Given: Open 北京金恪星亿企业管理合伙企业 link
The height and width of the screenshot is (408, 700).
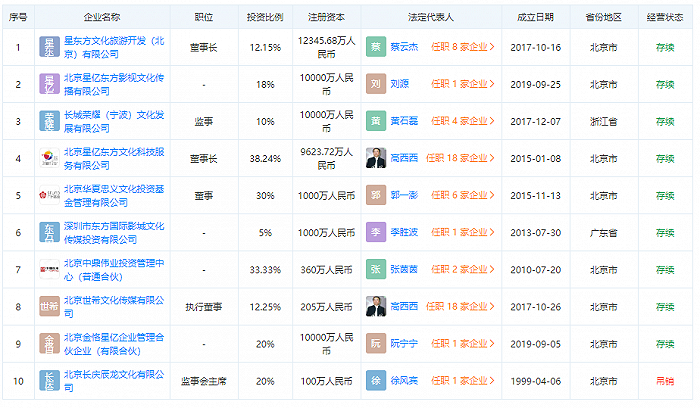Looking at the screenshot, I should [114, 344].
